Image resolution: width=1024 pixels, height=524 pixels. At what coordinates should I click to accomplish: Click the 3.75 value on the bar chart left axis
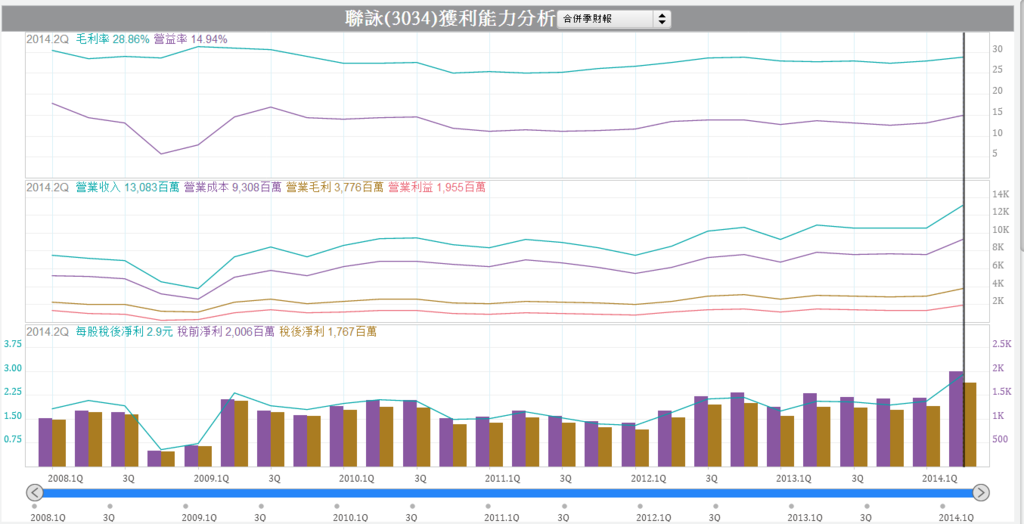click(x=13, y=344)
